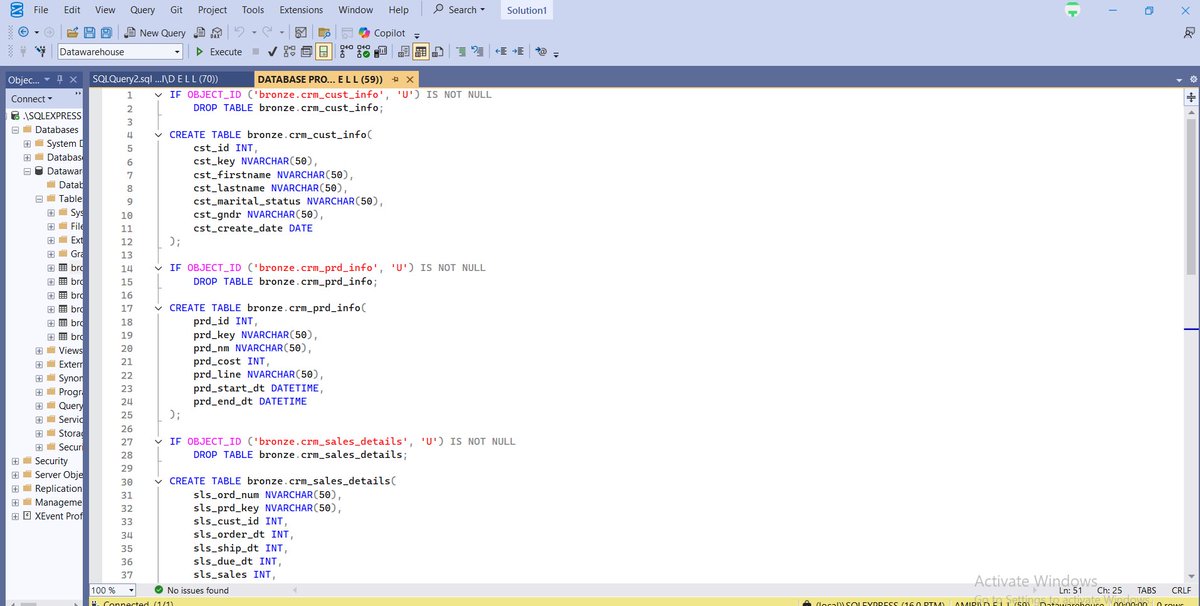Toggle Include Client Statistics
The image size is (1200, 606).
(381, 52)
